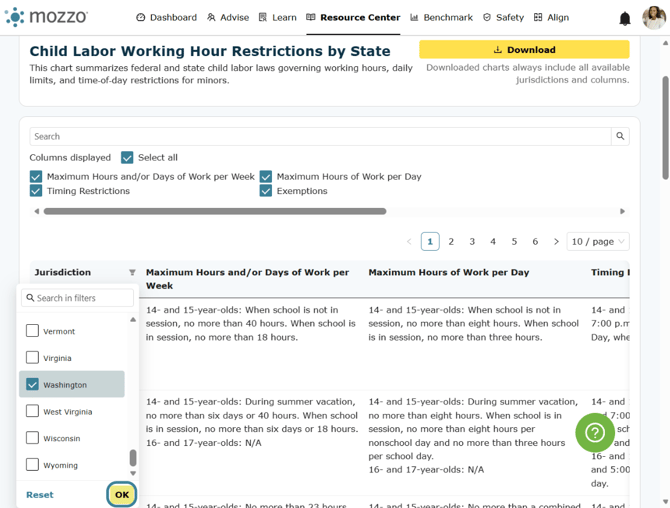Screen dimensions: 670x508
Task: Click the Search in filters field
Action: click(77, 298)
